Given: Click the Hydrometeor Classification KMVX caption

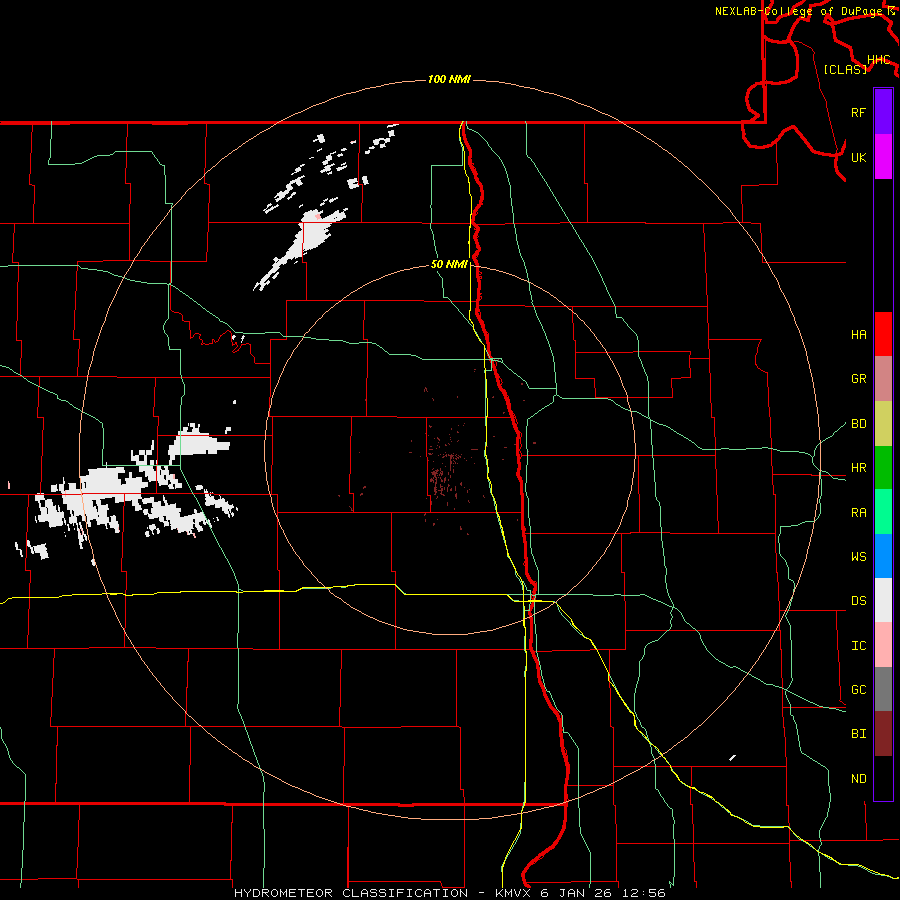Looking at the screenshot, I should coord(450,893).
